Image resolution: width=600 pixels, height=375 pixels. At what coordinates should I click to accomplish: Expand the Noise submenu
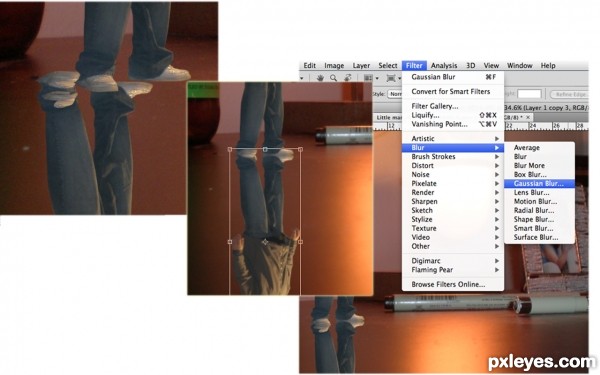coord(453,174)
